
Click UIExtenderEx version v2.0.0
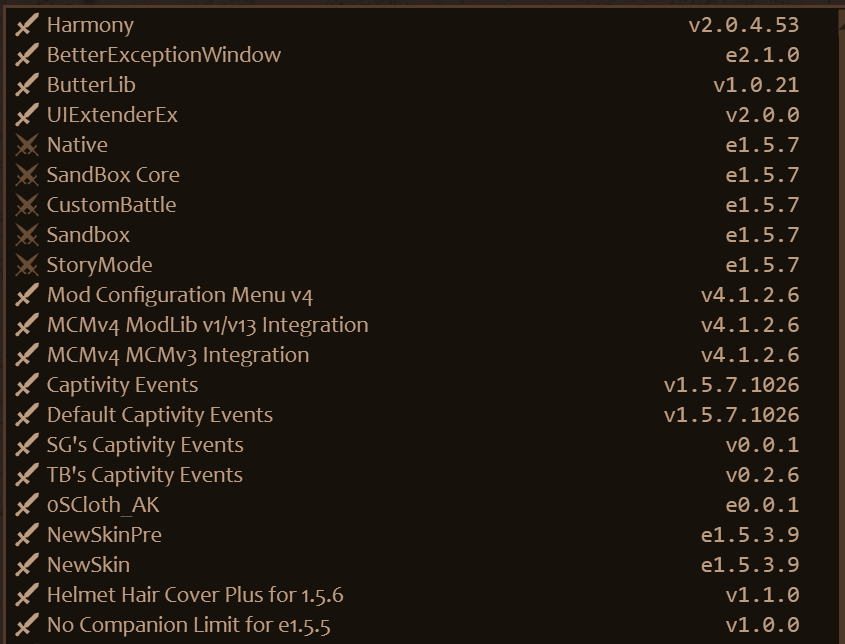tap(763, 115)
